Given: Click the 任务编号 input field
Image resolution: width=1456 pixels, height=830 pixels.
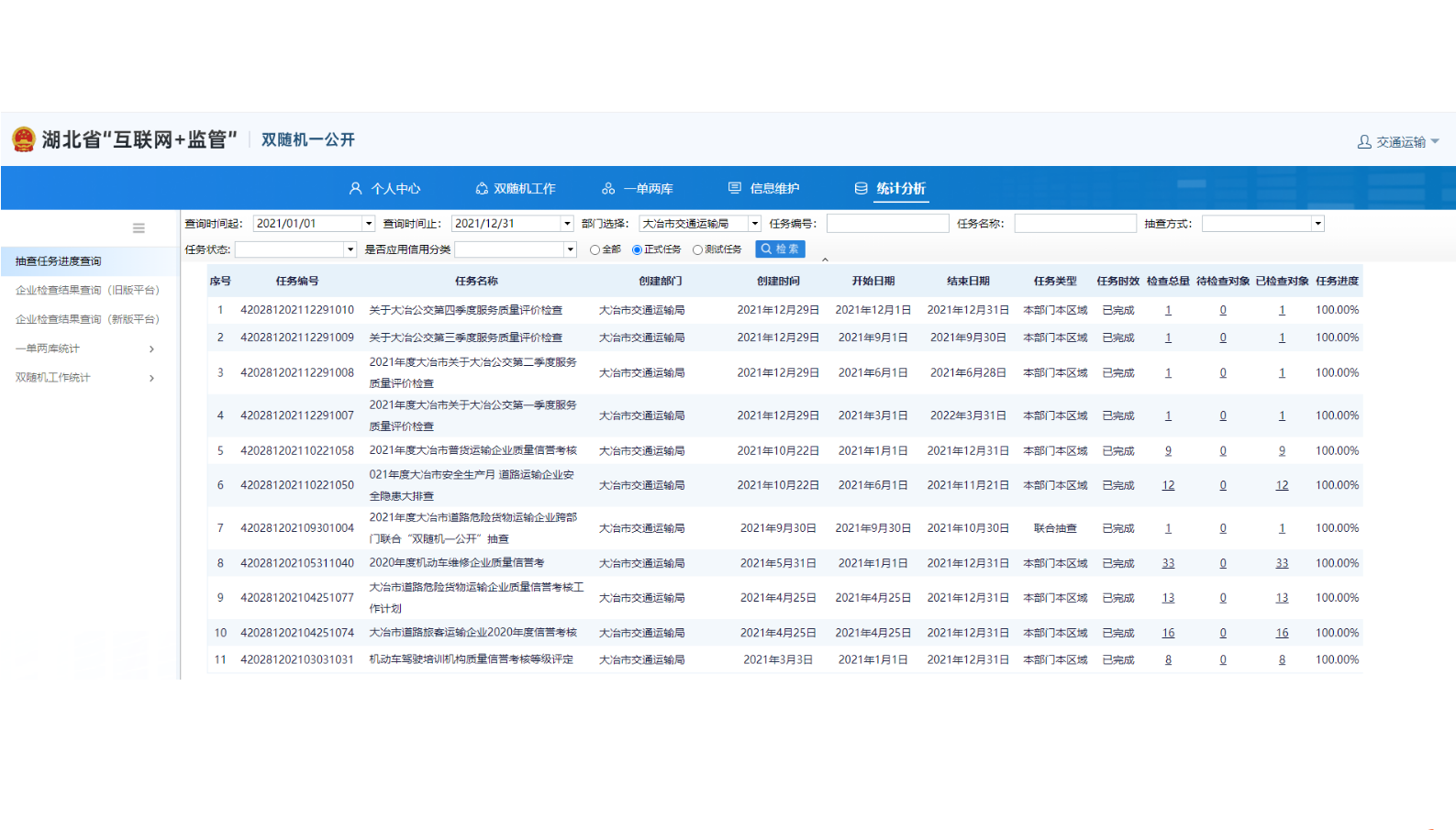Looking at the screenshot, I should [x=887, y=224].
